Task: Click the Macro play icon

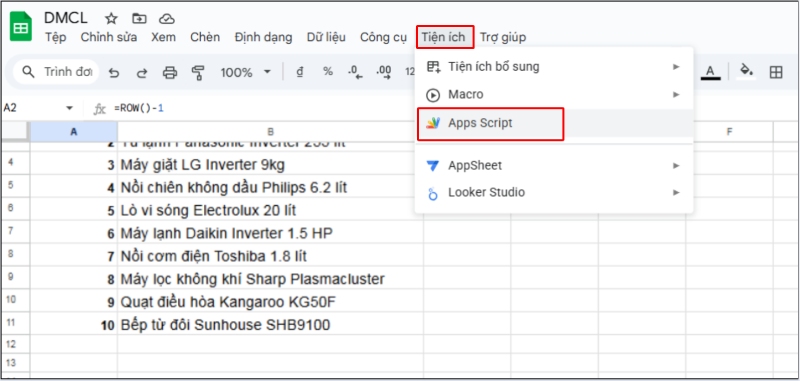Action: click(433, 95)
